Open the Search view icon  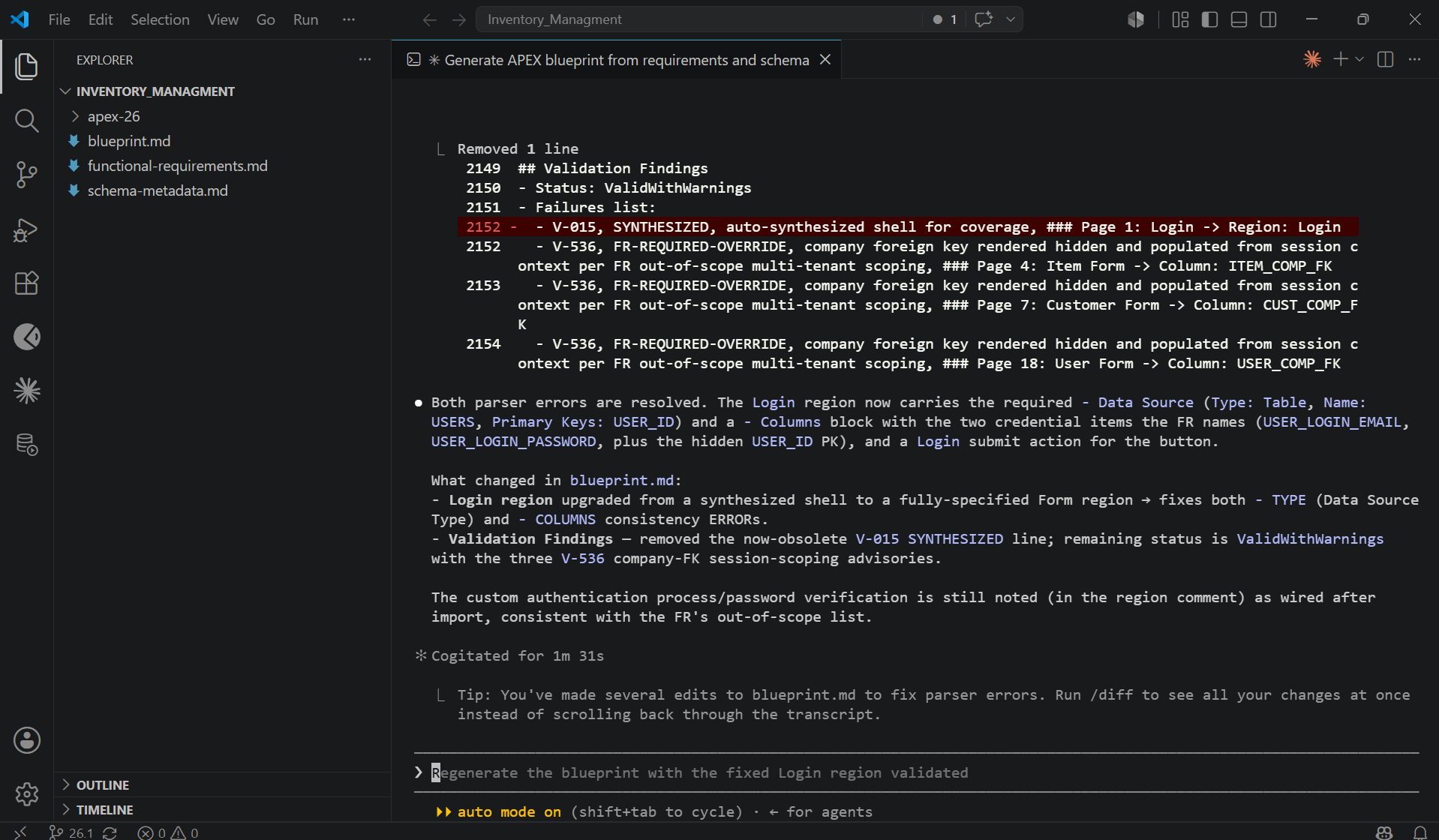coord(27,121)
